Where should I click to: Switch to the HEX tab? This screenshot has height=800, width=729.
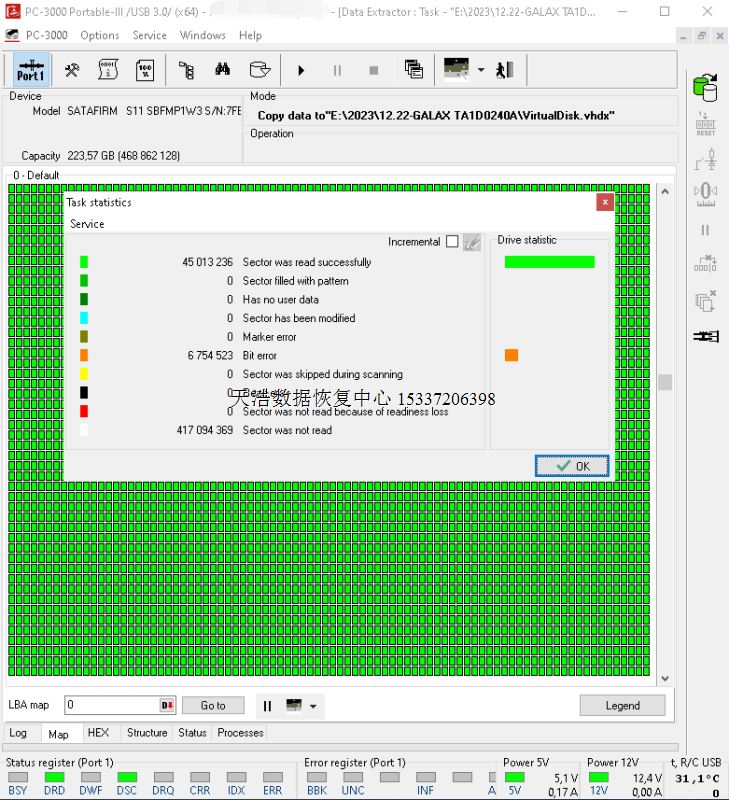(98, 733)
